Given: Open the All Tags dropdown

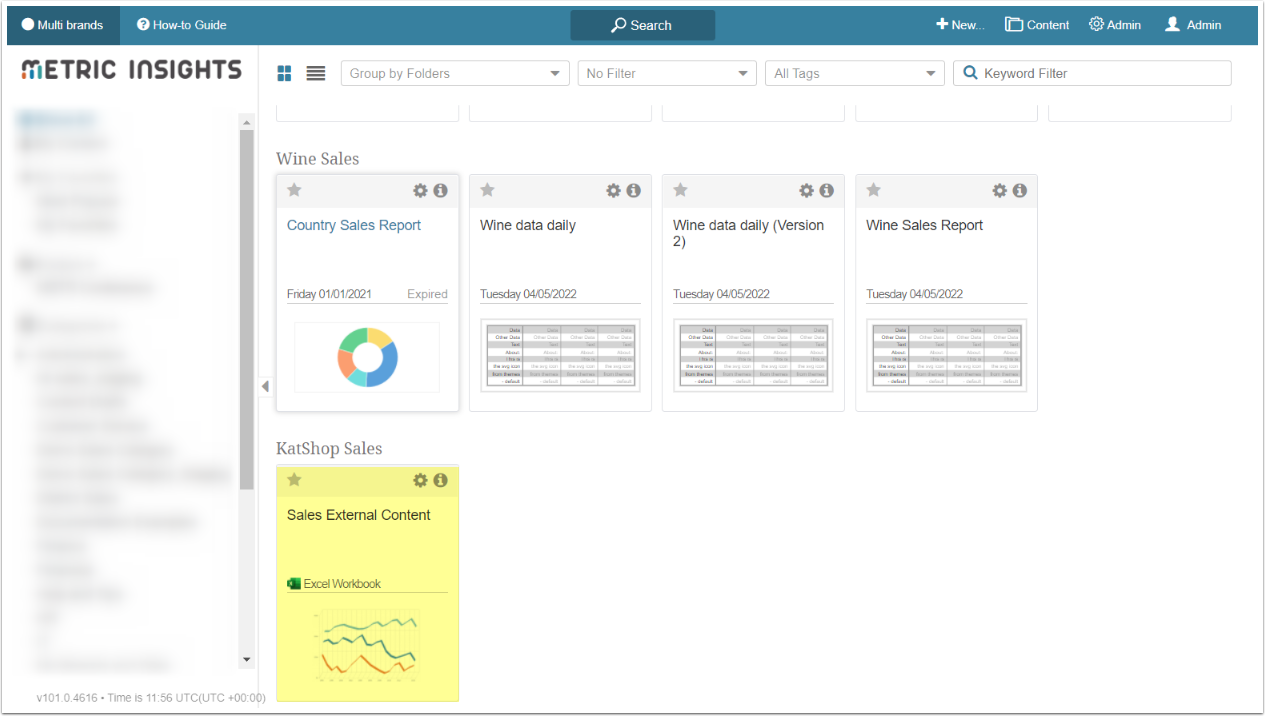Looking at the screenshot, I should 855,73.
